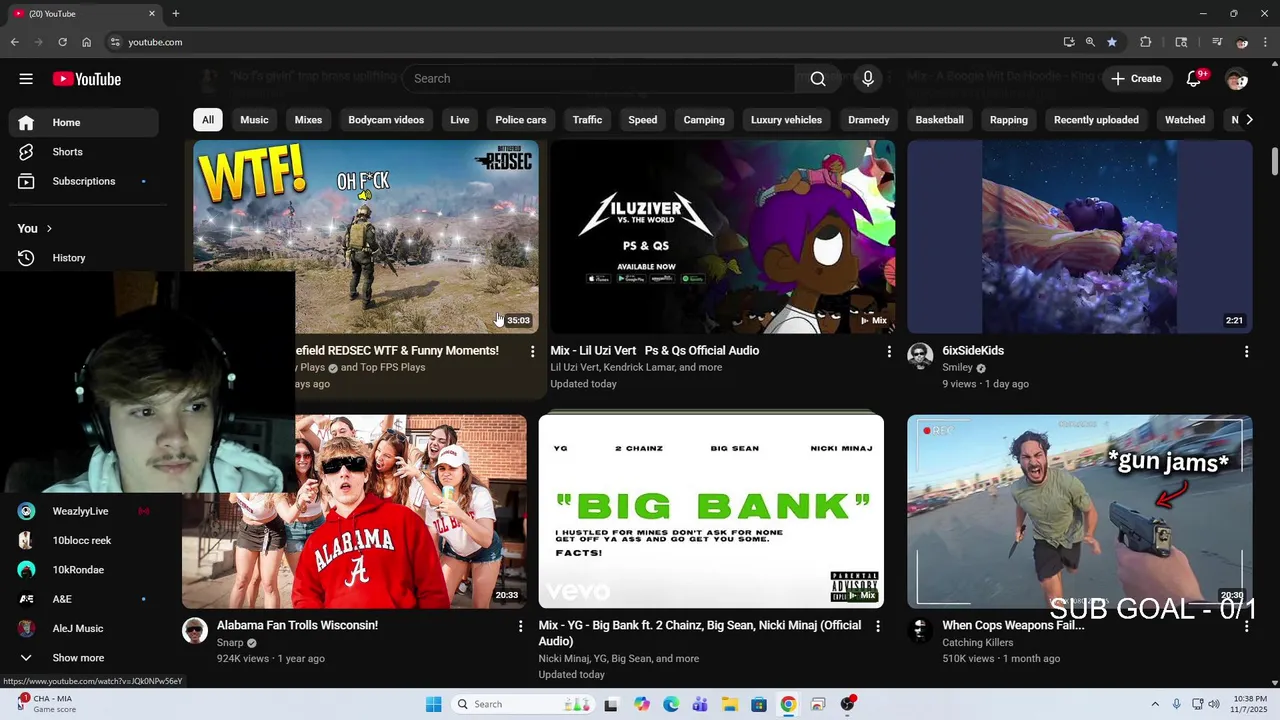Screen dimensions: 1280x720
Task: Select the Police cars chip
Action: [x=521, y=120]
